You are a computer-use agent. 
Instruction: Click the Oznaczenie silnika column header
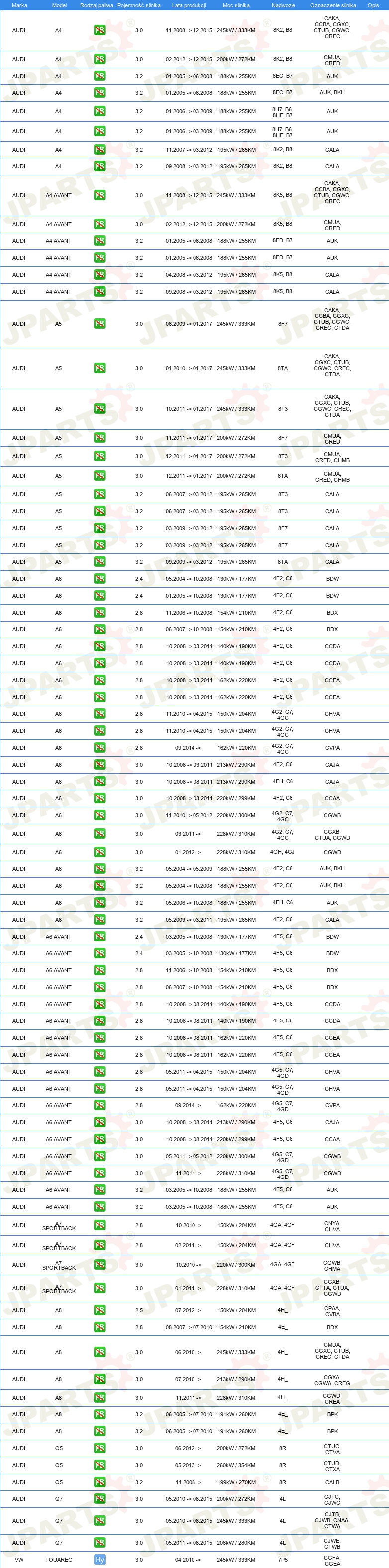point(333,5)
